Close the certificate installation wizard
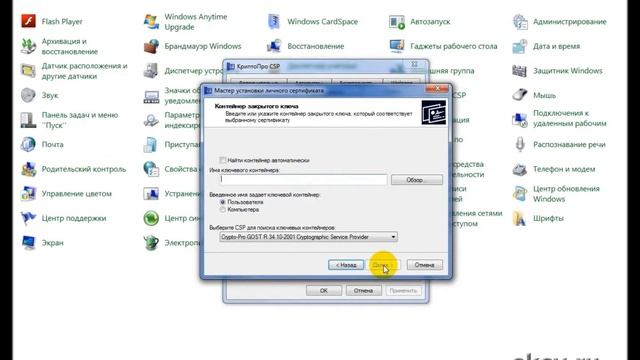Viewport: 640px width, 360px height. click(x=437, y=89)
